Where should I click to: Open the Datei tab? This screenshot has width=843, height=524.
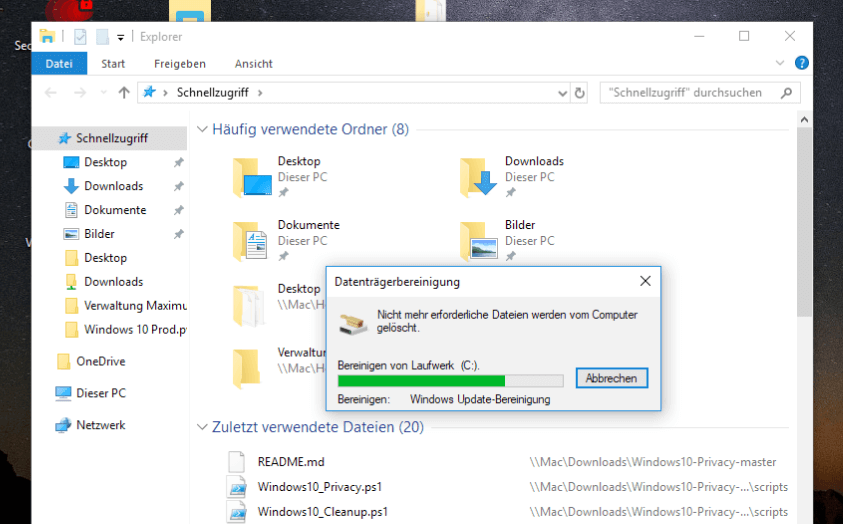tap(59, 63)
